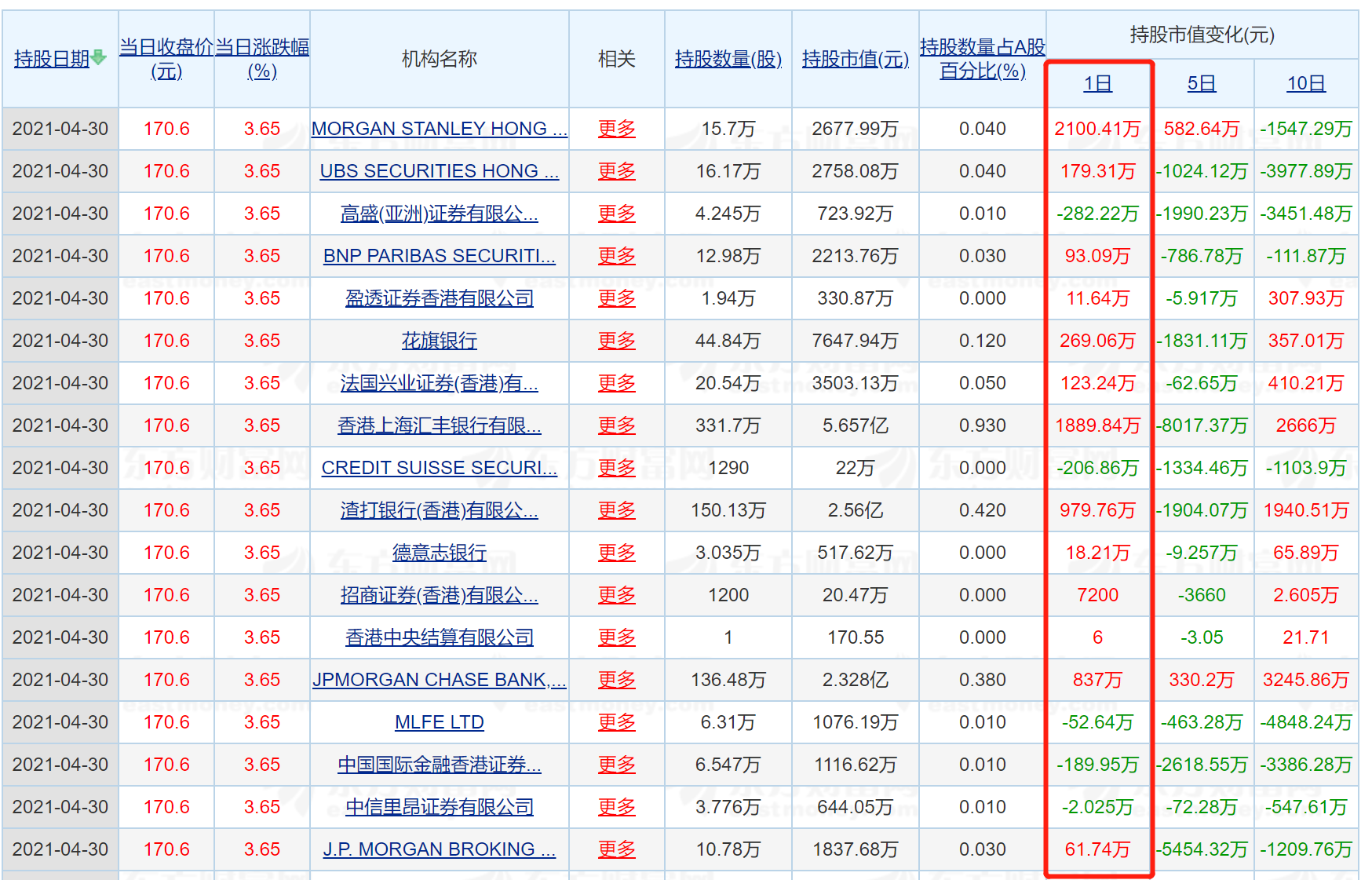Sort by 持股日期 column header
This screenshot has width=1372, height=880.
[52, 59]
